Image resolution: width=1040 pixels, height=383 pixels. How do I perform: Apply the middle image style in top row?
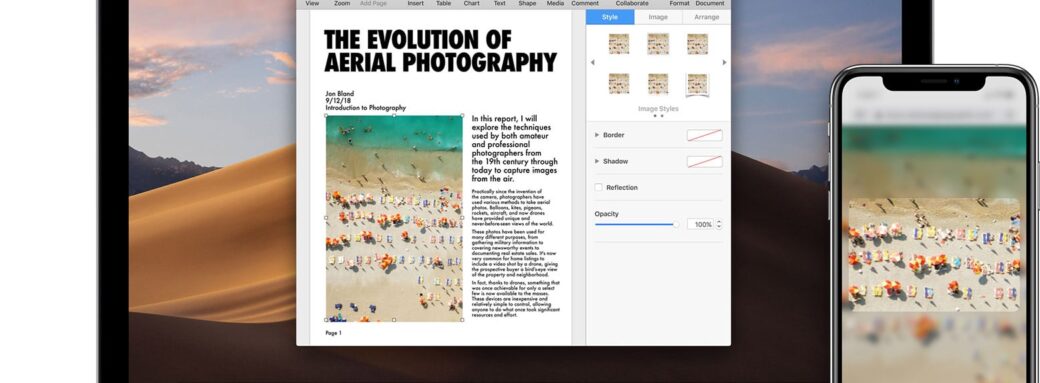[x=658, y=44]
